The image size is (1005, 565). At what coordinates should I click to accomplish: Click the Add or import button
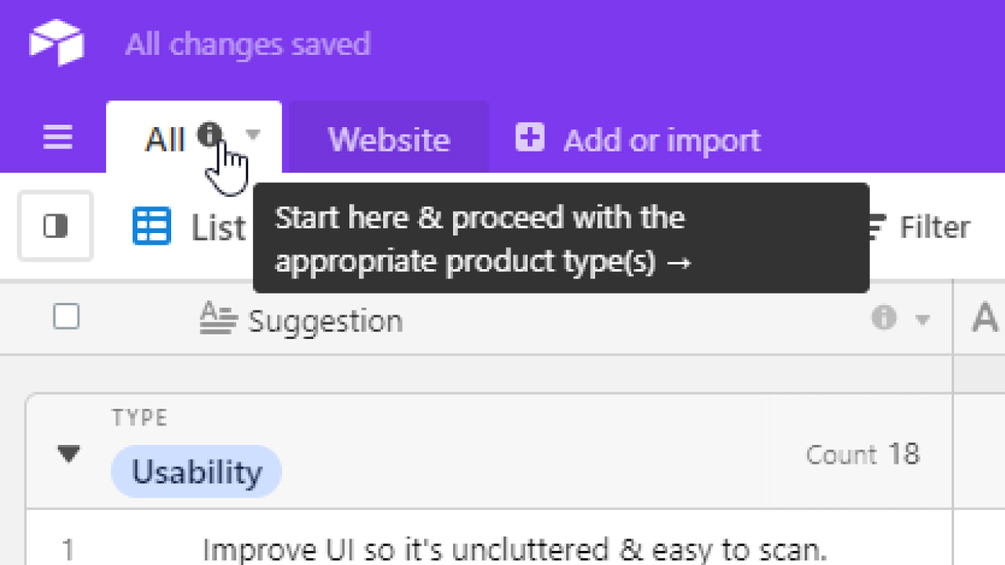[661, 140]
